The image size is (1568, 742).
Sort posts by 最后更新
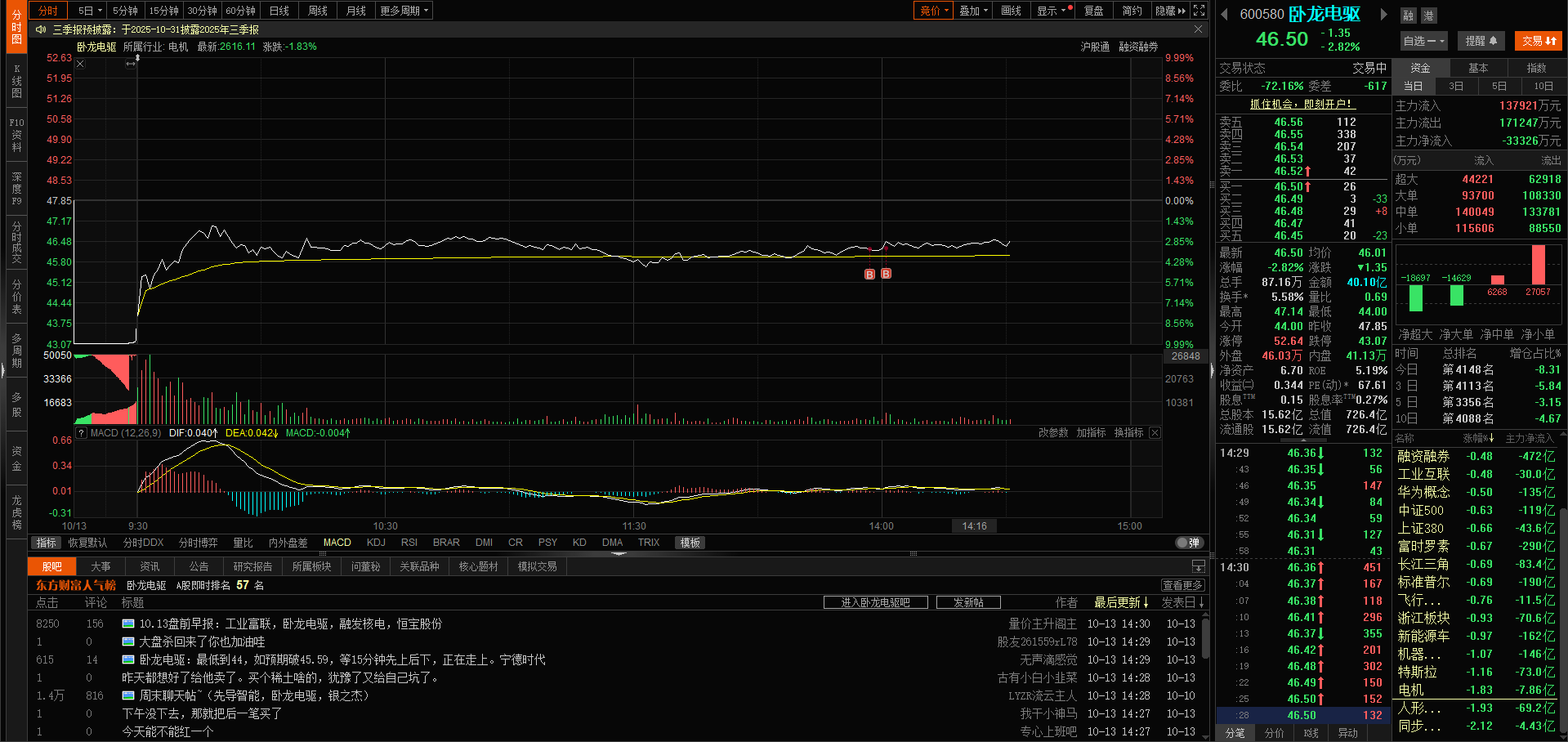pos(1122,602)
